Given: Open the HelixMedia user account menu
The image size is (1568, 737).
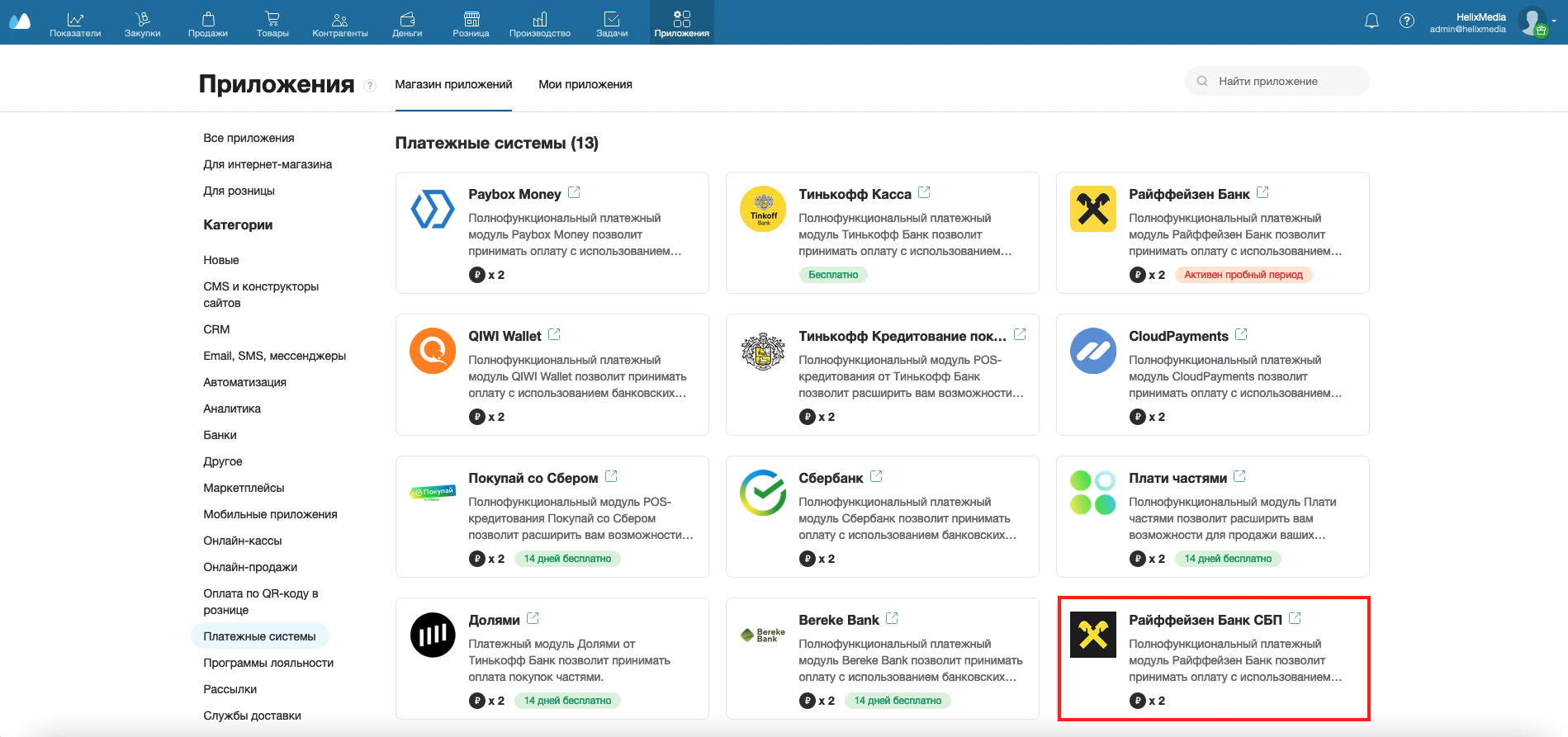Looking at the screenshot, I should pyautogui.click(x=1495, y=22).
